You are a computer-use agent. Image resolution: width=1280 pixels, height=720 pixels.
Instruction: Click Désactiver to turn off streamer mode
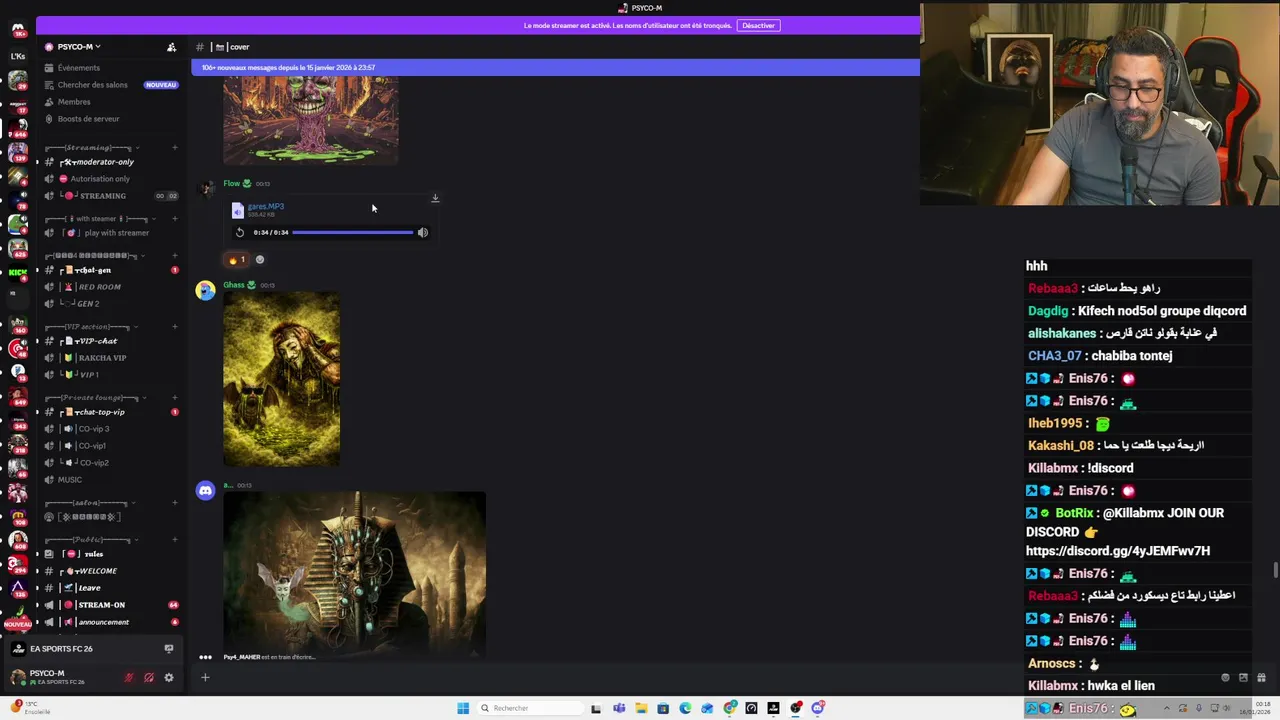pos(758,26)
